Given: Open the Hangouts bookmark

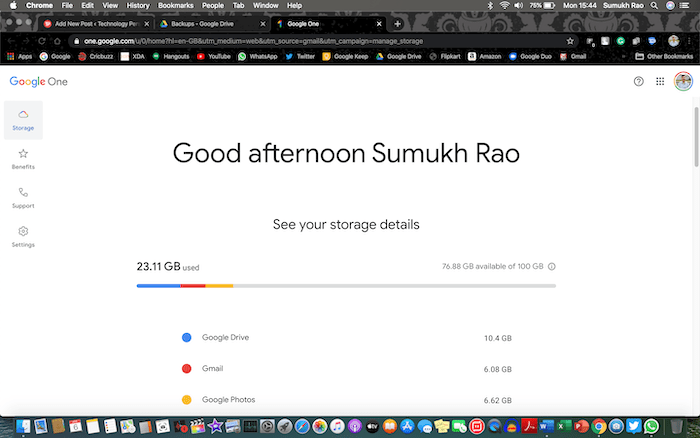Looking at the screenshot, I should (x=171, y=56).
